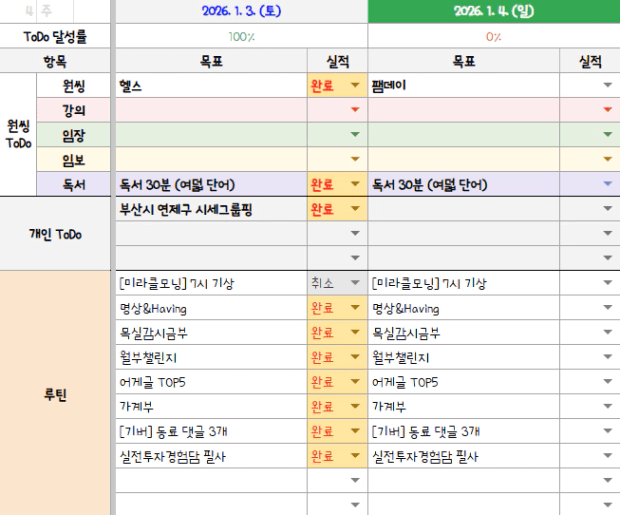Click the 100% achievement rate cell
The image size is (620, 515).
click(x=242, y=36)
